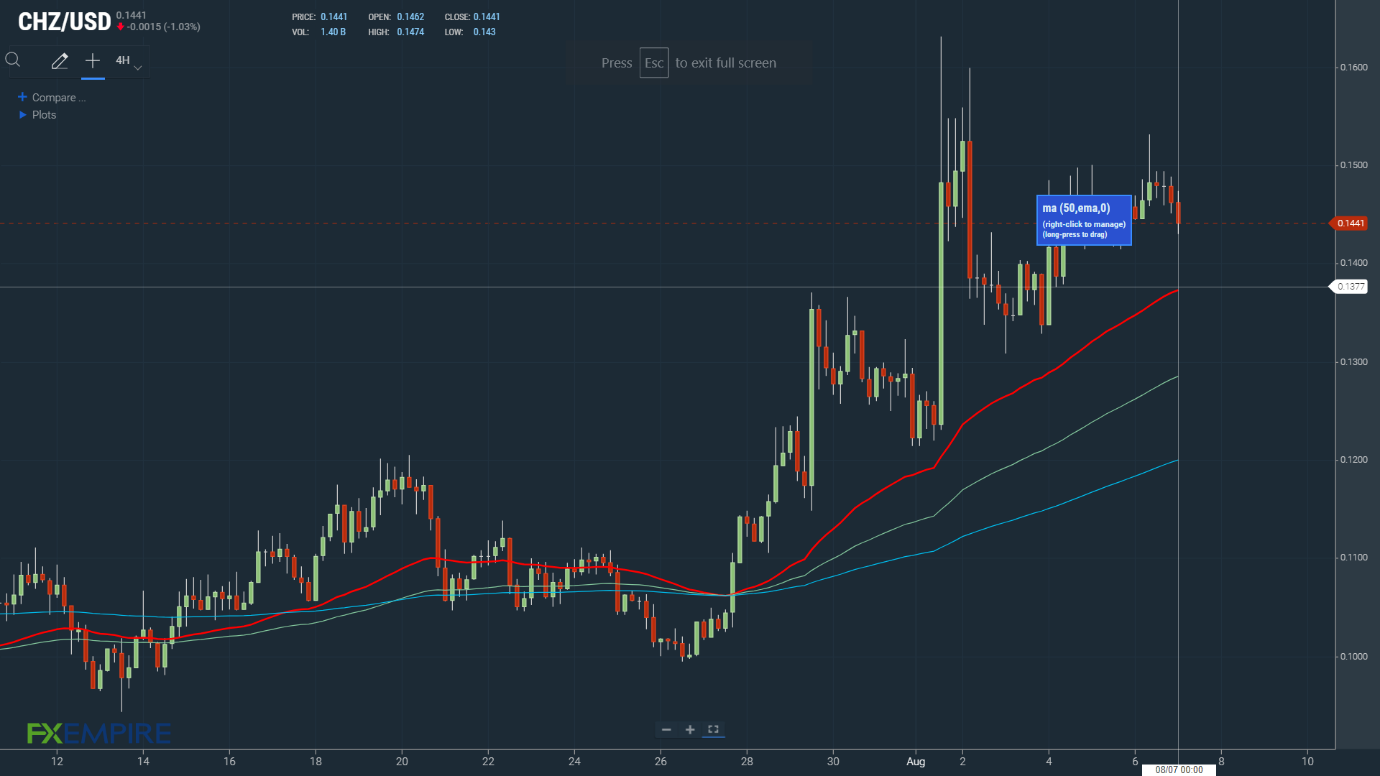This screenshot has width=1380, height=776.
Task: Zoom out chart with minus button
Action: (667, 730)
